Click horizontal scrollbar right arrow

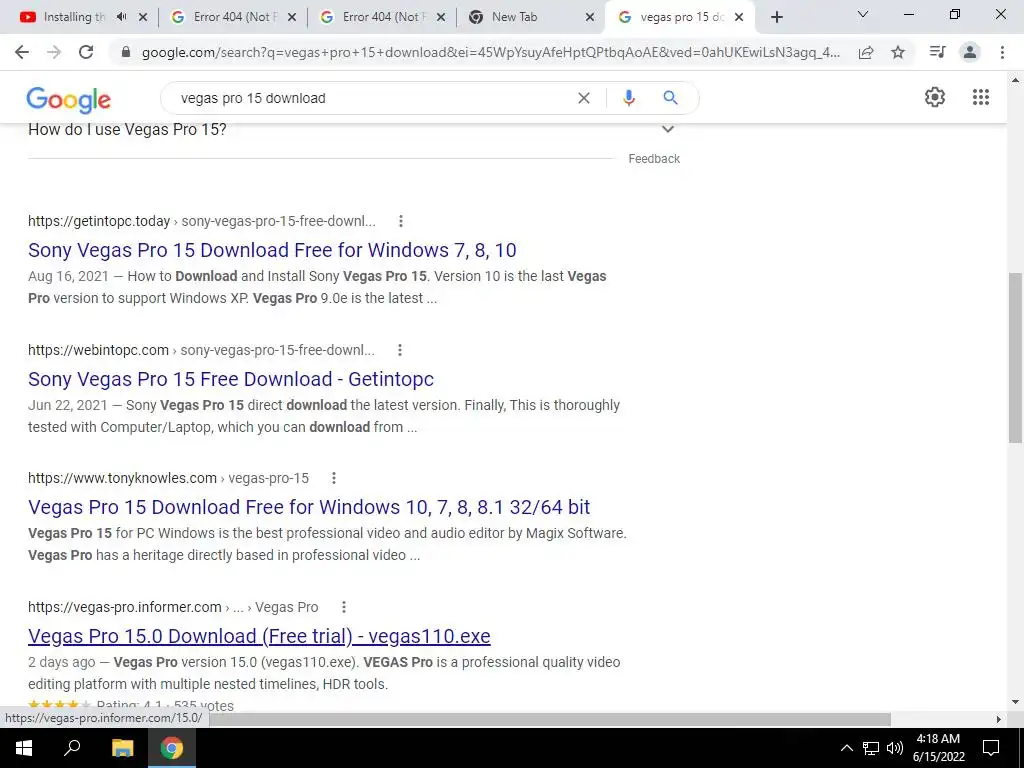tap(998, 719)
